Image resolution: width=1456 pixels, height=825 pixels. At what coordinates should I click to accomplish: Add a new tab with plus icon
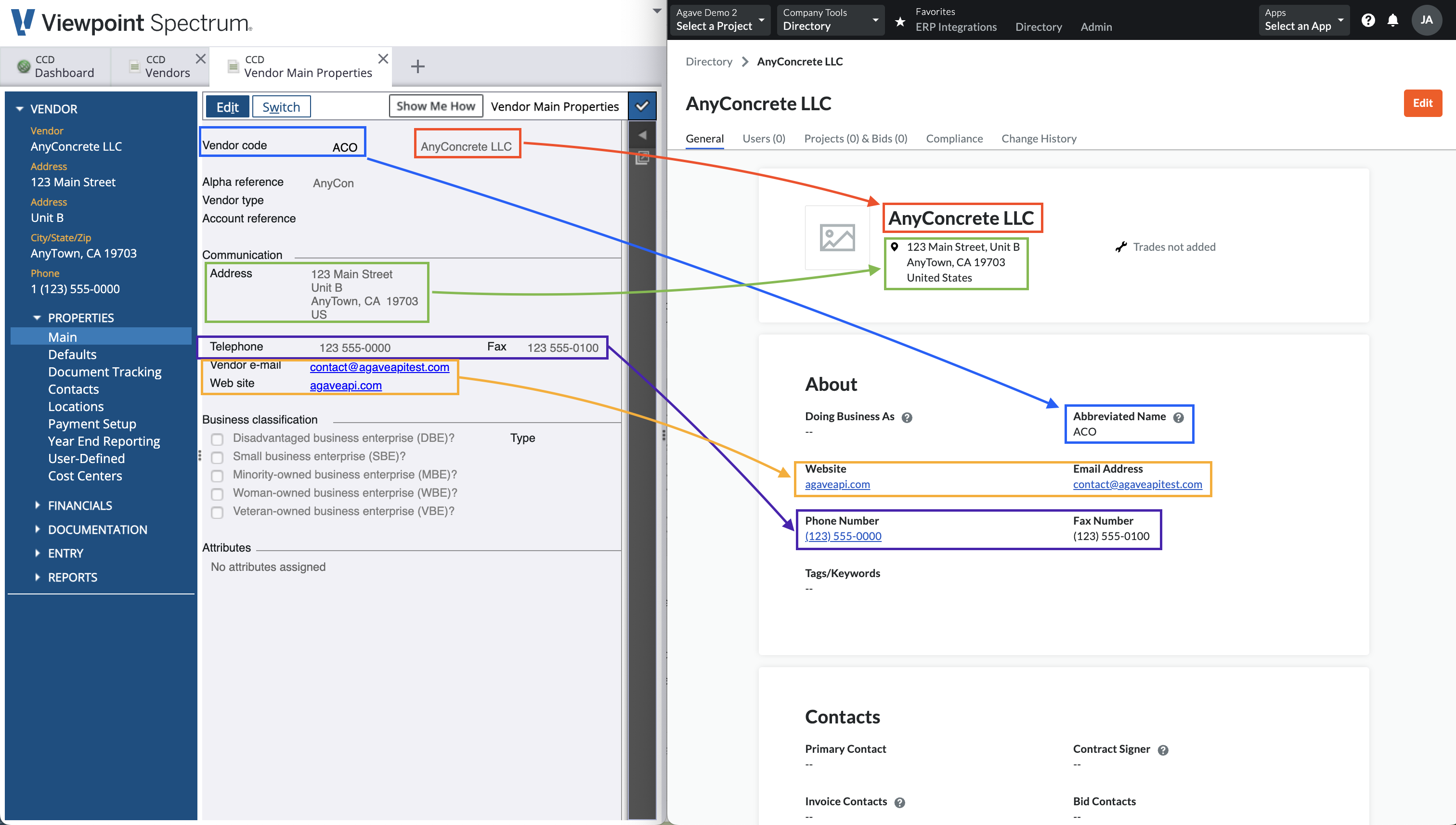click(x=418, y=66)
